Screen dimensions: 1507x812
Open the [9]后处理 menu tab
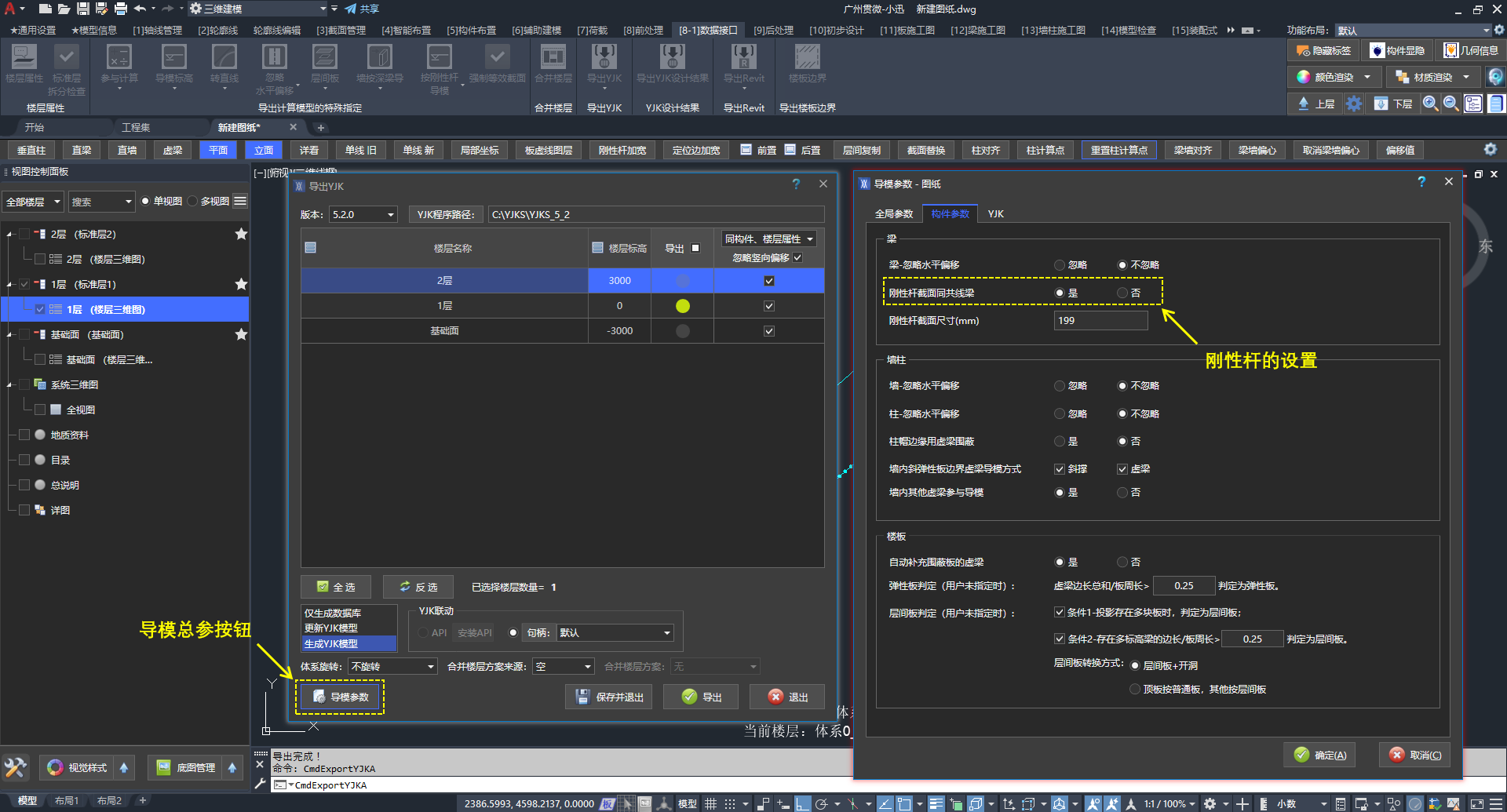tap(773, 31)
